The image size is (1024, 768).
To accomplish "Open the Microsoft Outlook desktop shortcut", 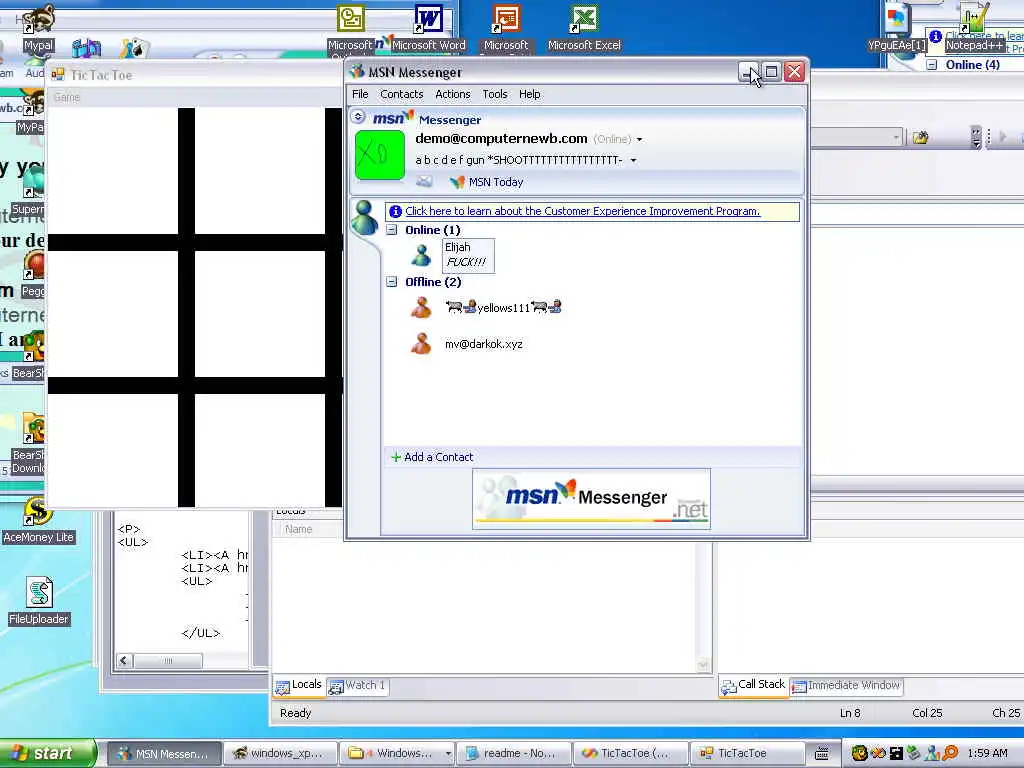I will point(351,28).
